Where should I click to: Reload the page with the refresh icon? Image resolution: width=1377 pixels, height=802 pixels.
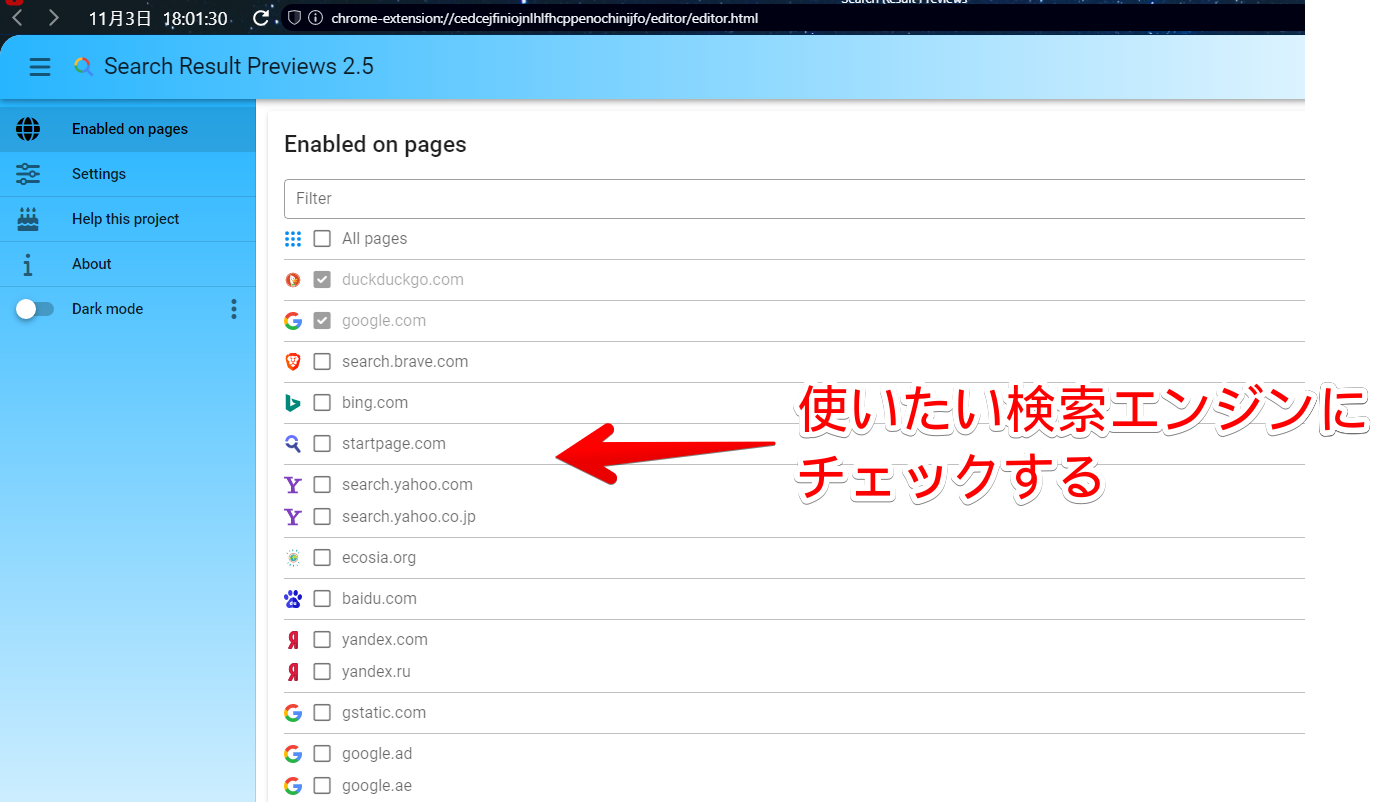tap(261, 18)
